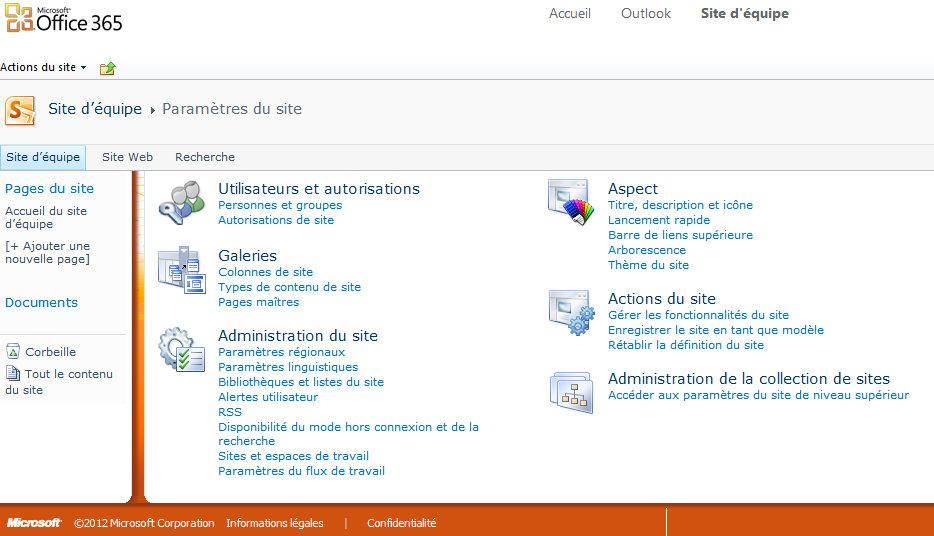Click Ajouter une nouvelle page link
Viewport: 934px width, 536px height.
(48, 253)
